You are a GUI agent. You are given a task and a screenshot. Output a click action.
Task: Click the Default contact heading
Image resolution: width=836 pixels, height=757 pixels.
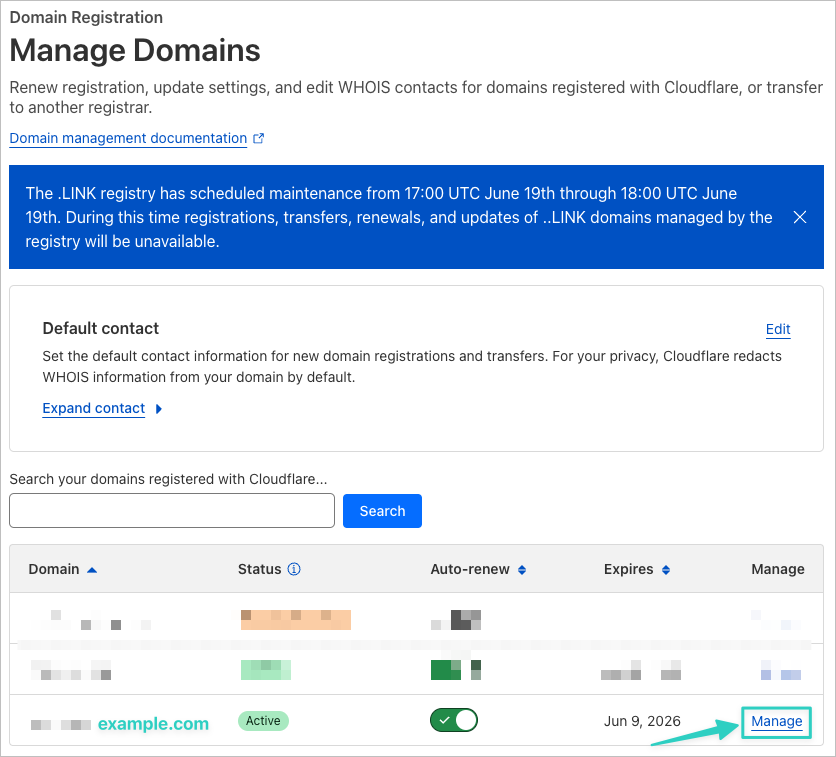[x=101, y=328]
